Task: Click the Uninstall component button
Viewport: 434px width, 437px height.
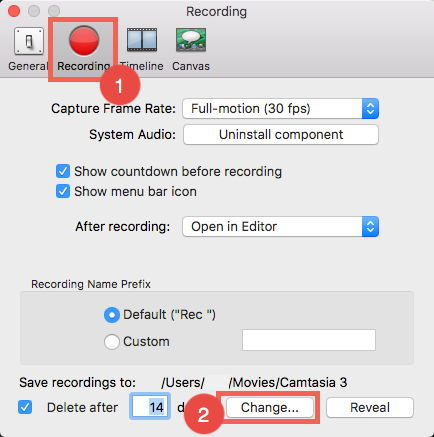Action: pos(281,135)
